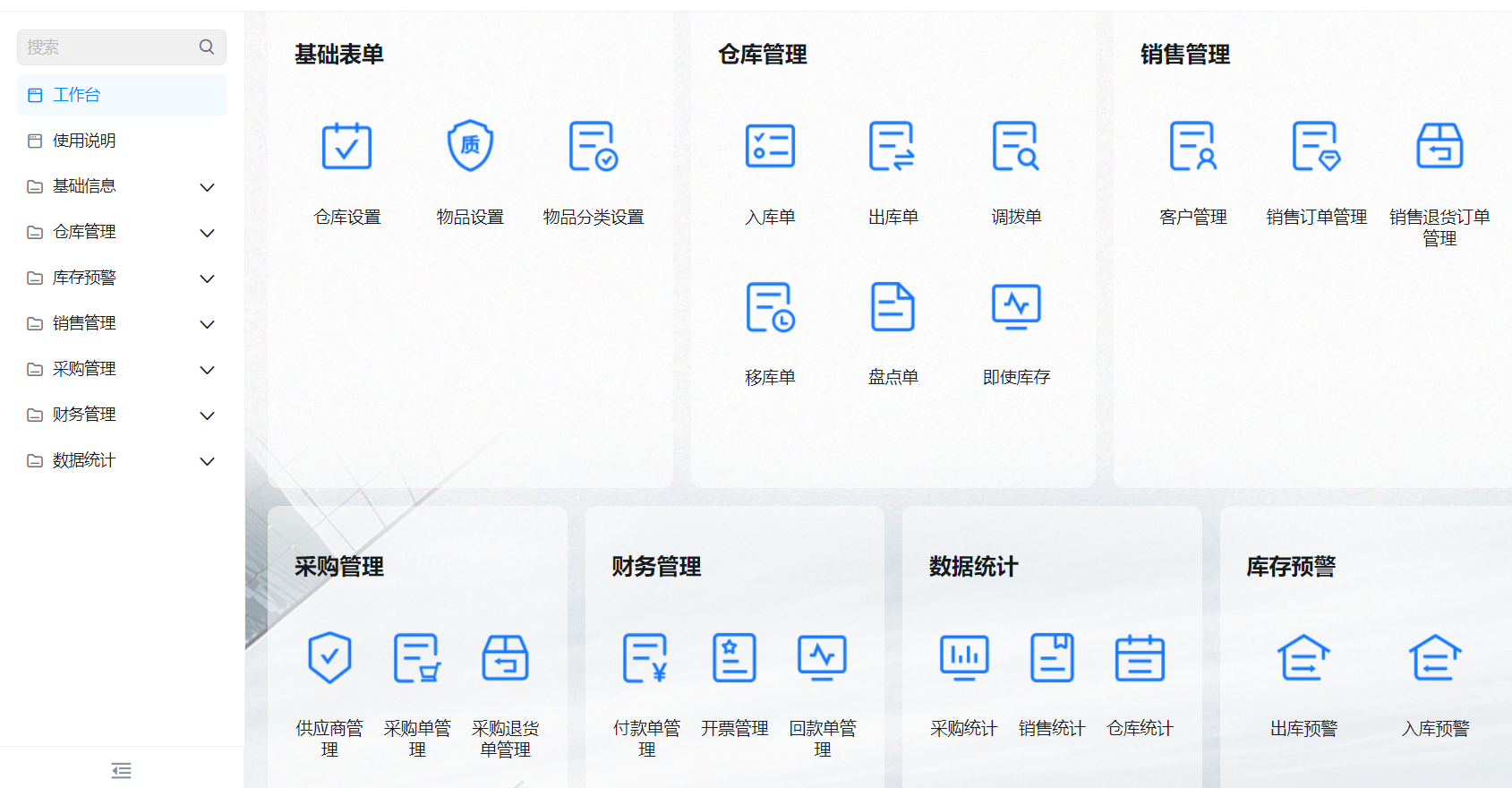
Task: Open the 物品设置 shield icon
Action: [470, 146]
